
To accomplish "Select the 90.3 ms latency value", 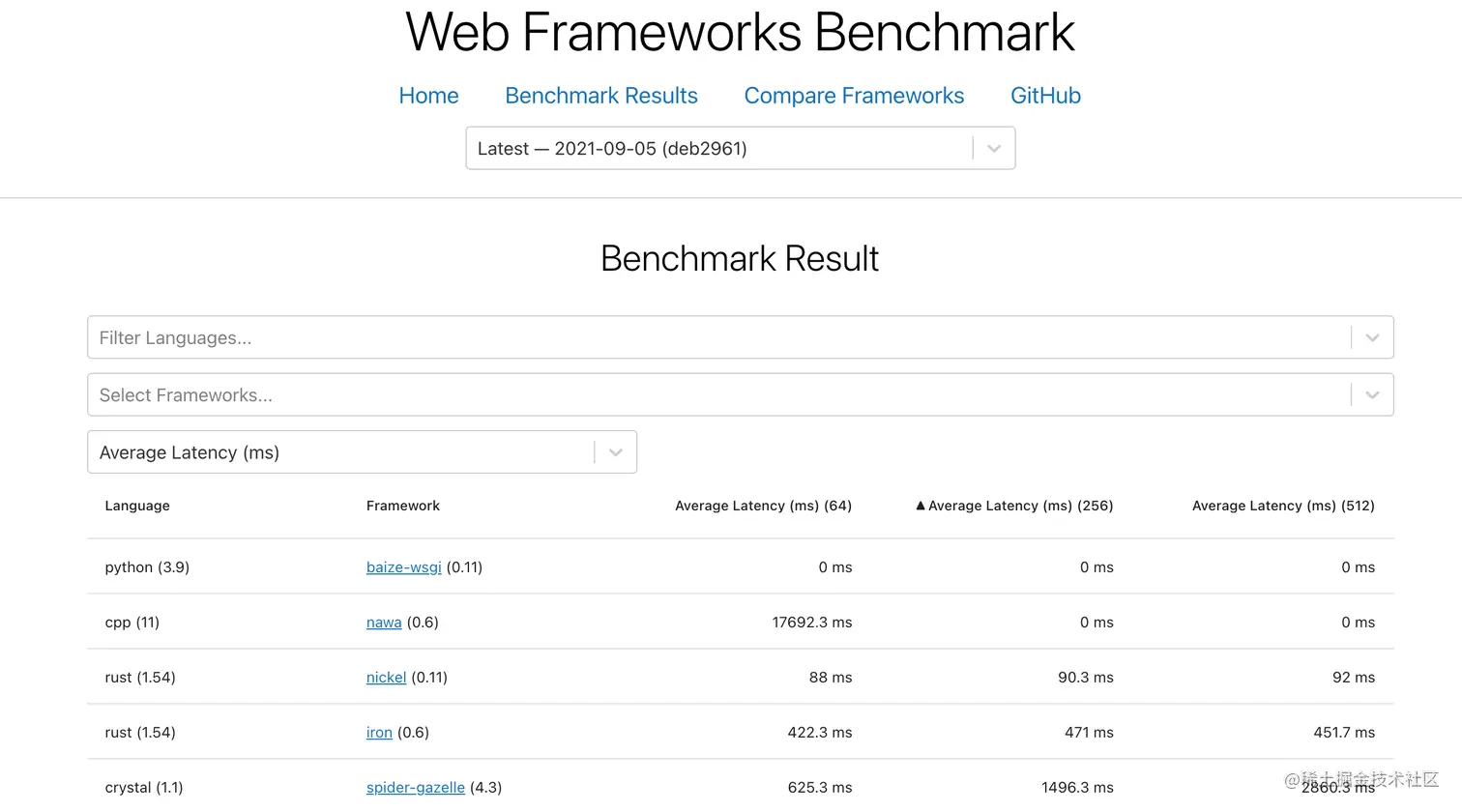I will (x=1086, y=678).
